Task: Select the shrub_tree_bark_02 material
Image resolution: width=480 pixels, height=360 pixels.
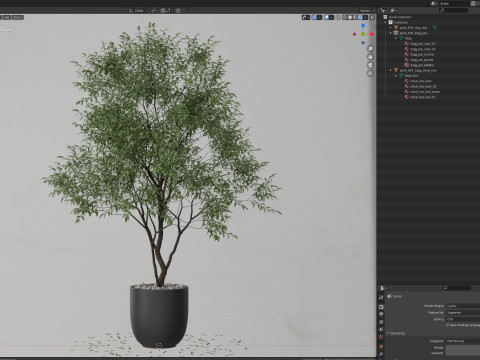Action: tap(423, 86)
